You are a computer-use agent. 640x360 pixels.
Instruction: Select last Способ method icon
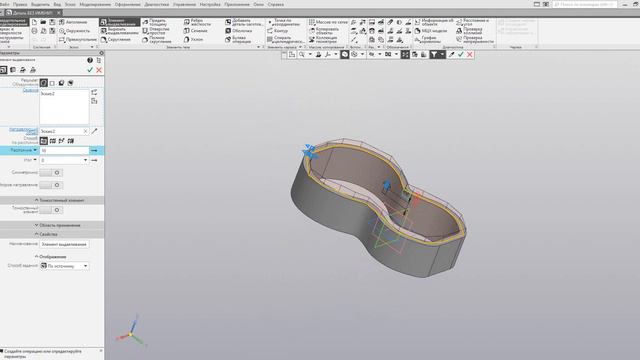pyautogui.click(x=71, y=141)
